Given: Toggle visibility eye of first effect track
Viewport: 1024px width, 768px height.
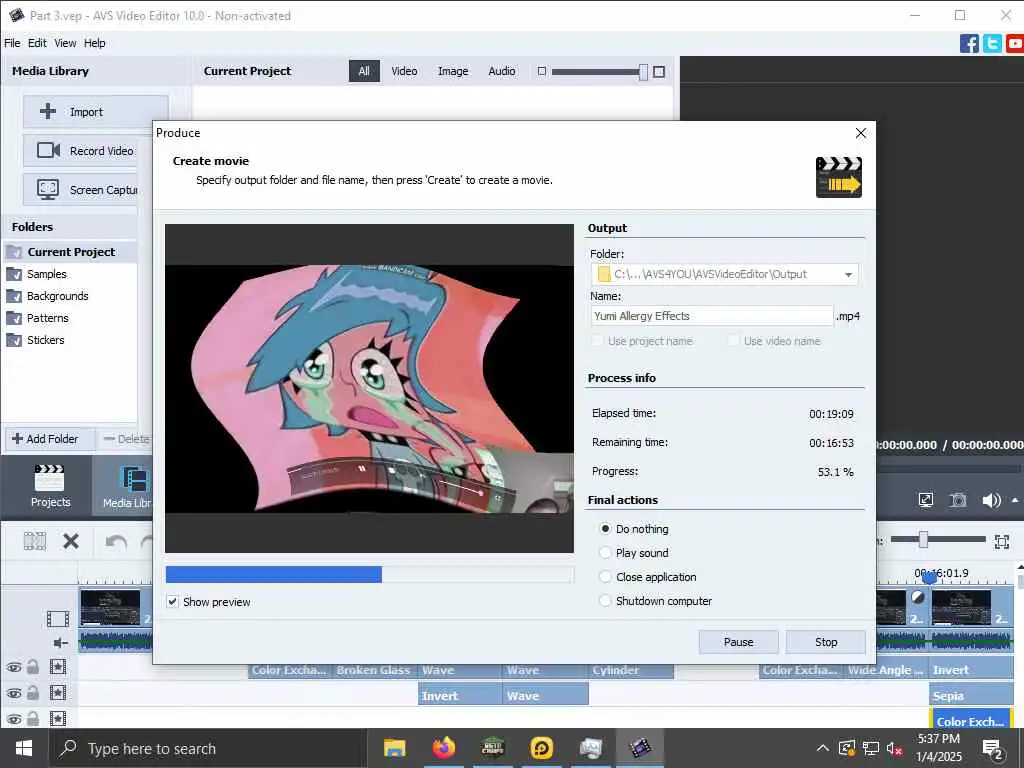Looking at the screenshot, I should [x=14, y=667].
